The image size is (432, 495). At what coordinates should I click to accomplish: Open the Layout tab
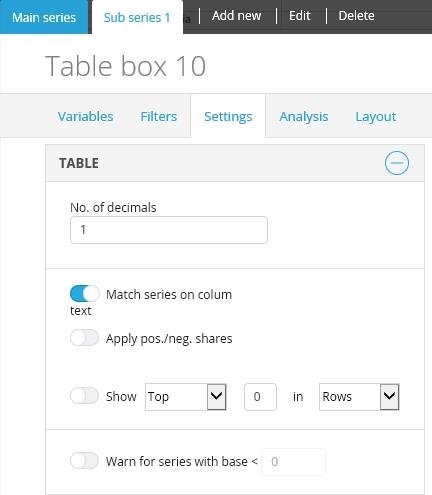pyautogui.click(x=376, y=117)
